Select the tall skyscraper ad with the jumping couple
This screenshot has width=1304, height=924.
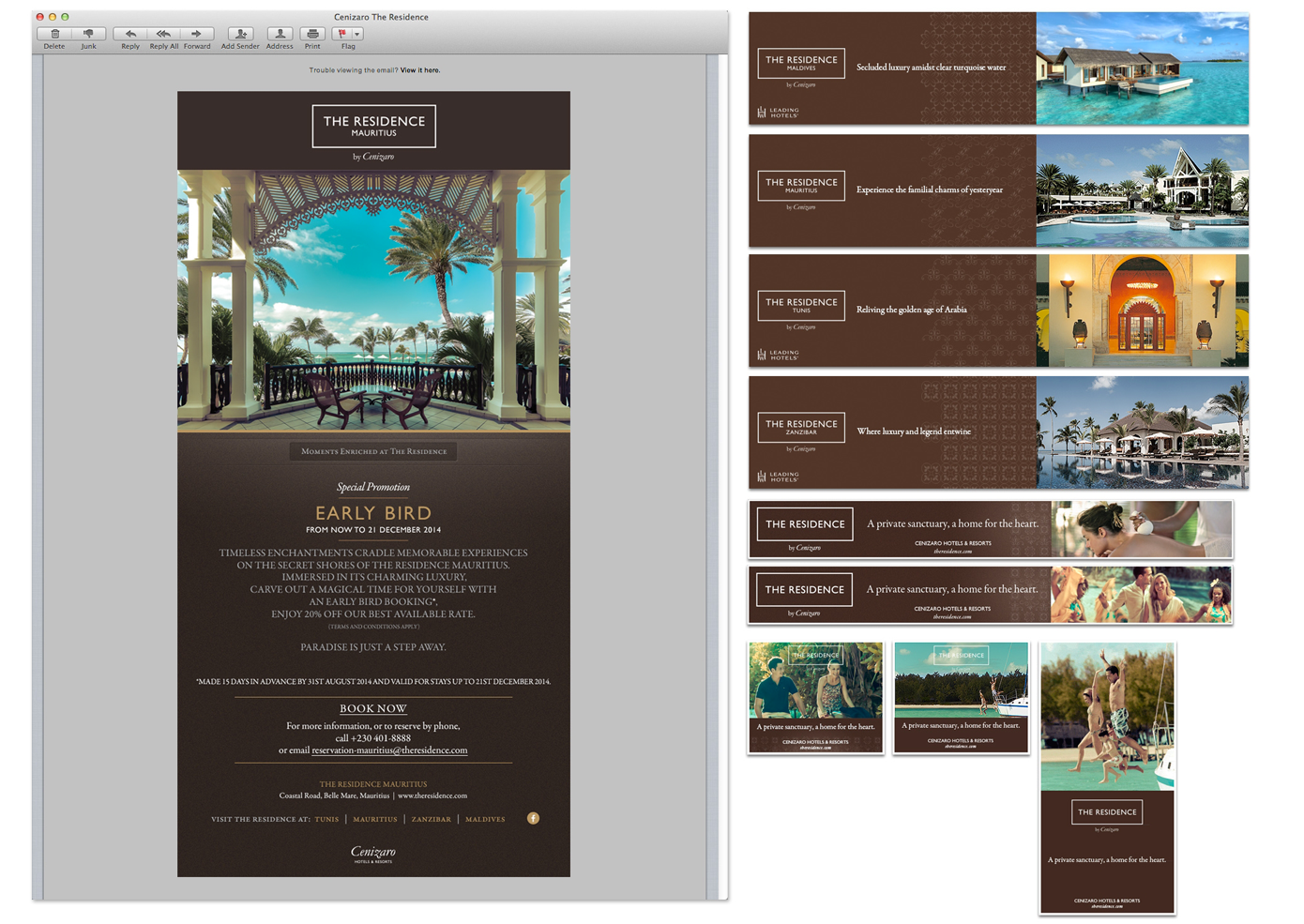point(1107,778)
